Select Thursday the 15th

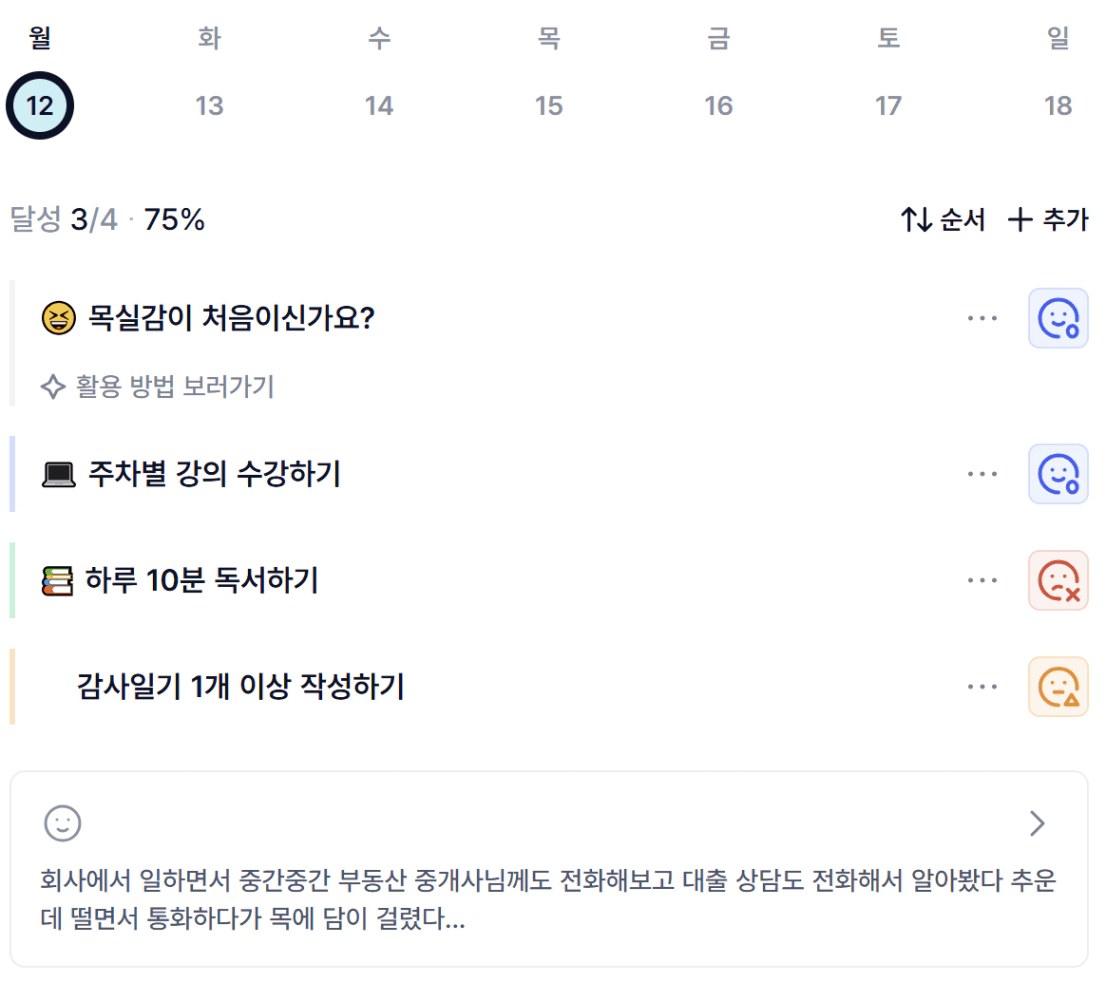click(x=549, y=105)
